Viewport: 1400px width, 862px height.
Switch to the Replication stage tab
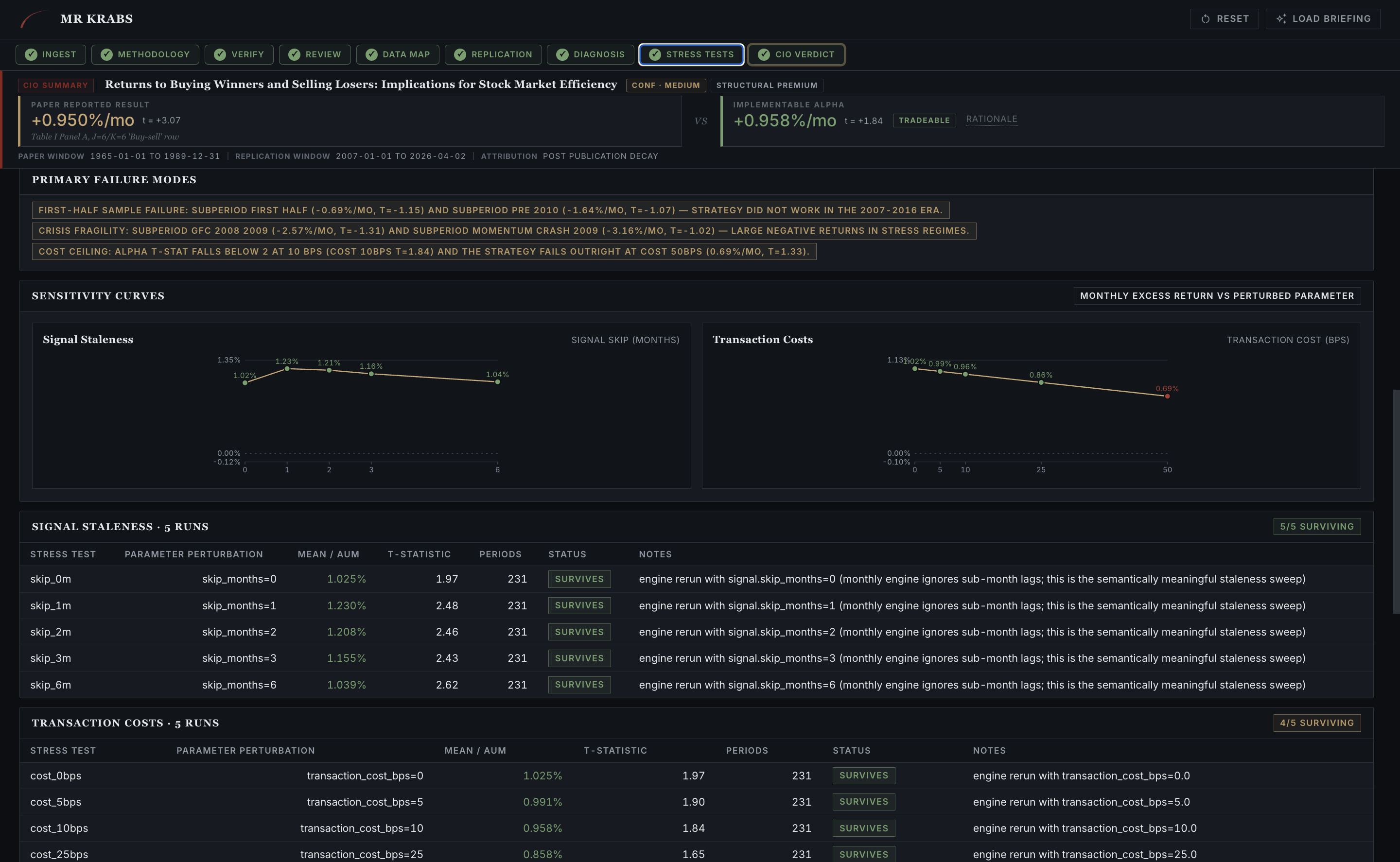493,55
